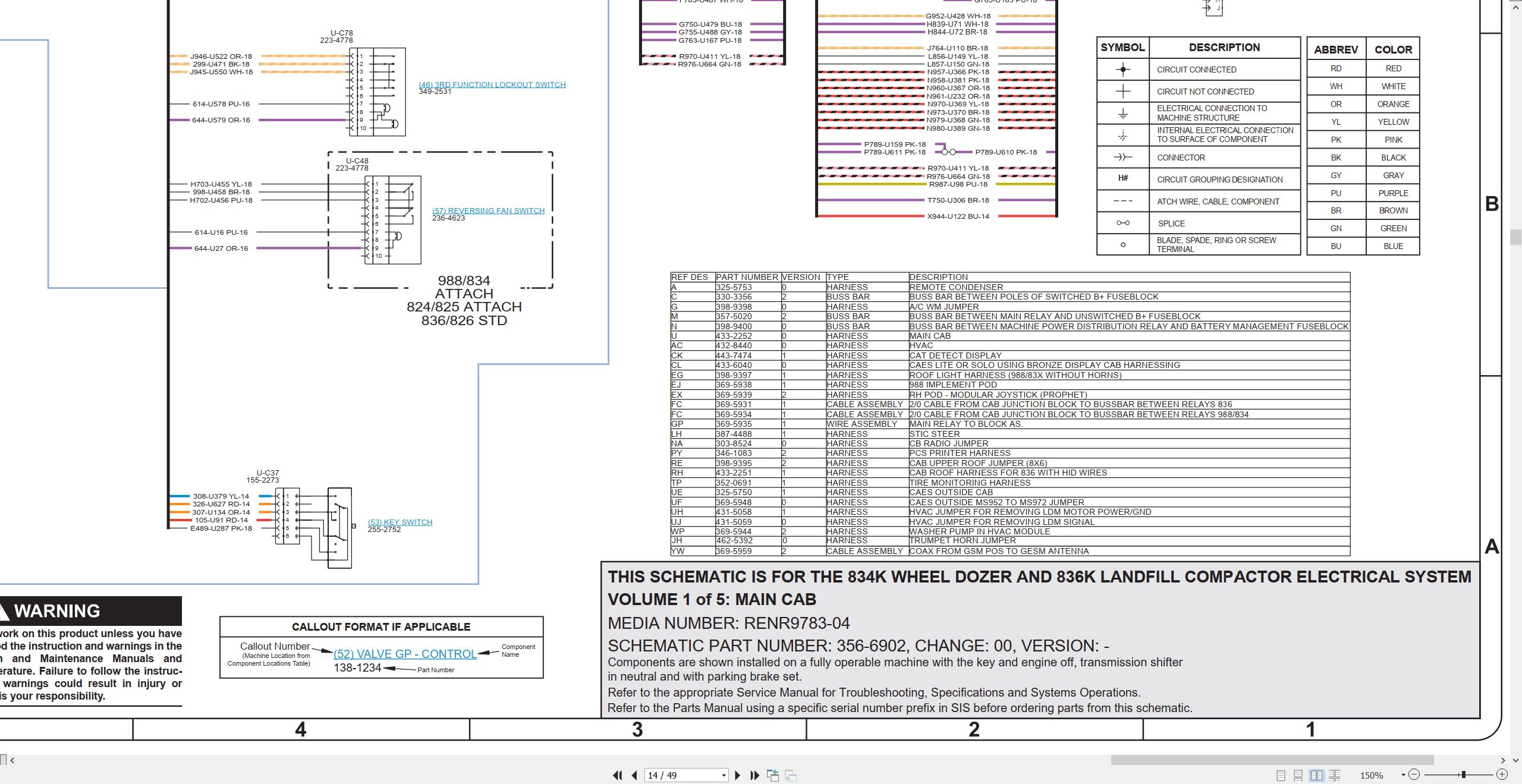Click the zoom in plus button

tap(1502, 774)
